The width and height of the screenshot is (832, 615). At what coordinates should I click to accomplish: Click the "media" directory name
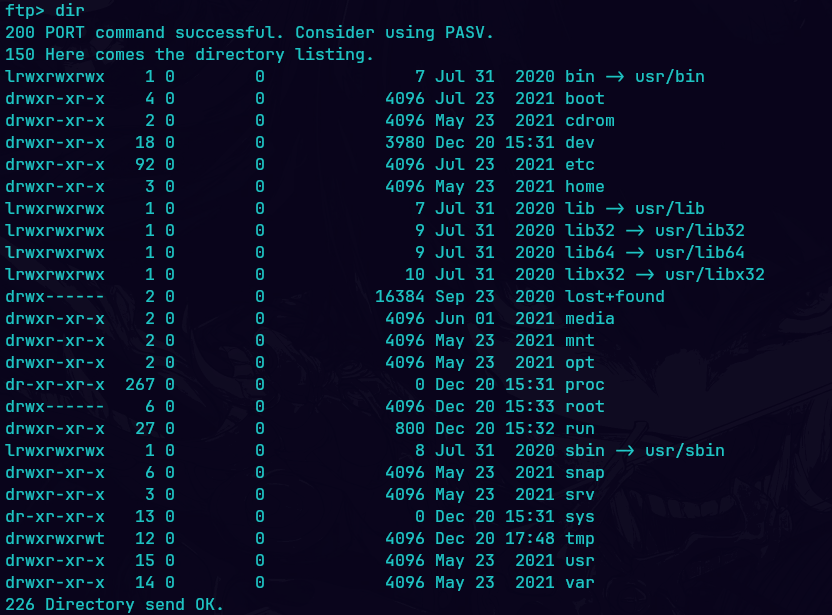tap(590, 319)
